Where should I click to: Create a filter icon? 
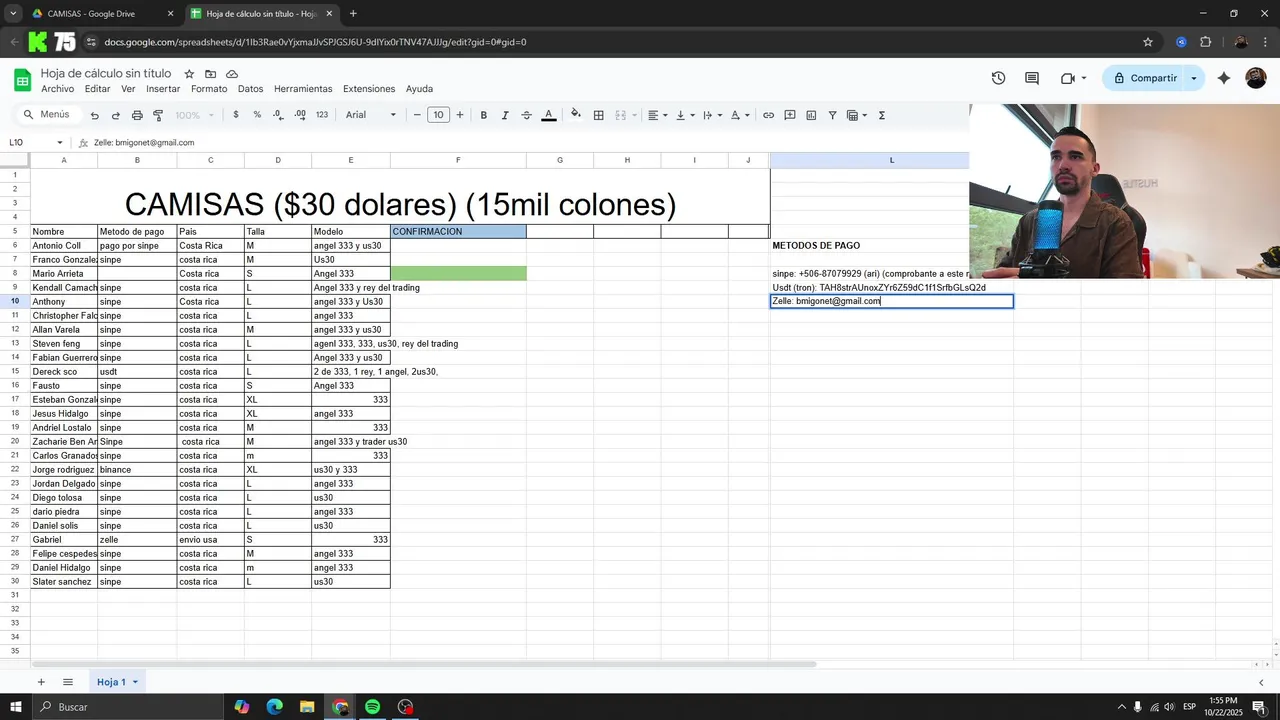(832, 115)
